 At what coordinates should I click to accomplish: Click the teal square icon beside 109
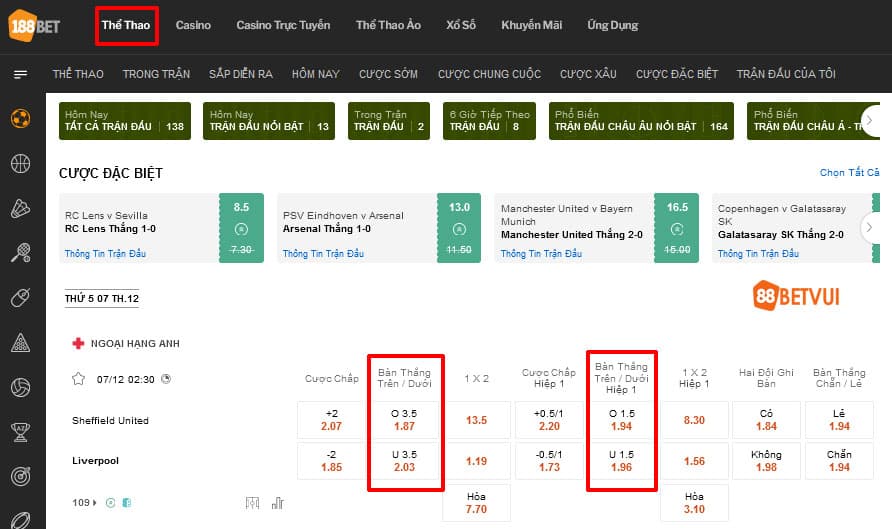[x=127, y=503]
